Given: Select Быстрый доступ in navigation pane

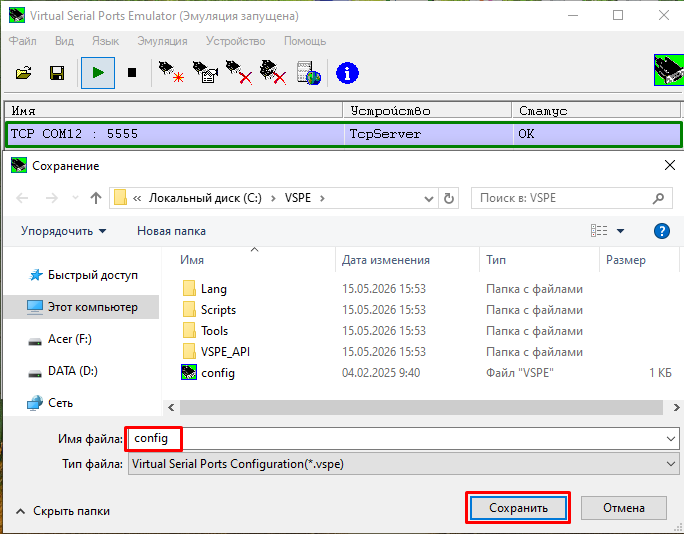Looking at the screenshot, I should point(84,275).
